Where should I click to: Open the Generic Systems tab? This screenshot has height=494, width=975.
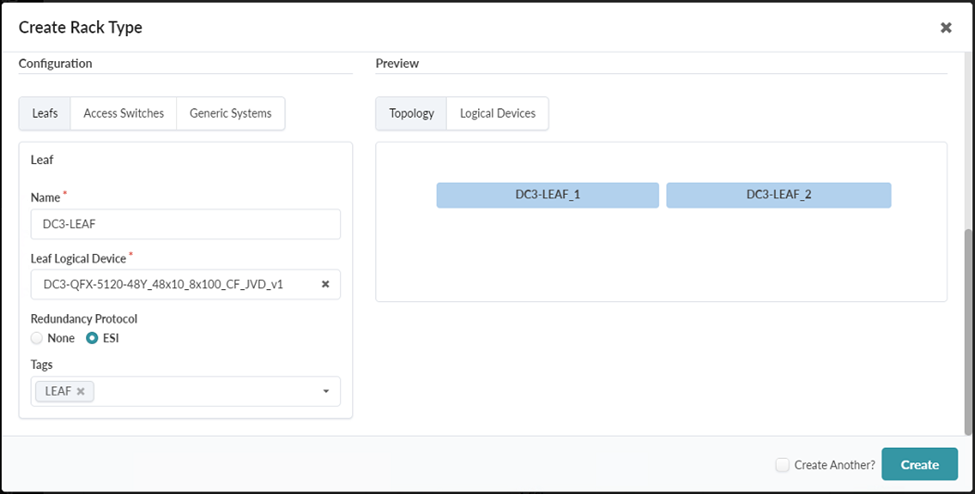click(231, 113)
